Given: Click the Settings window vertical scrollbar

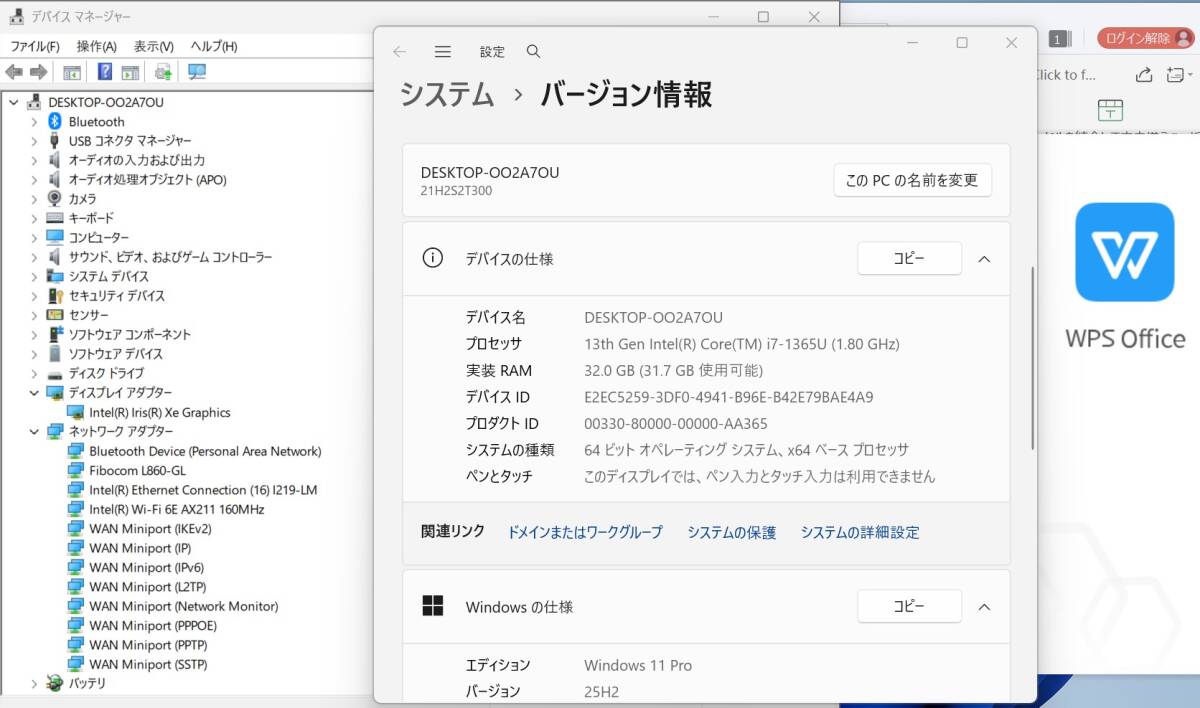Looking at the screenshot, I should pyautogui.click(x=1032, y=360).
